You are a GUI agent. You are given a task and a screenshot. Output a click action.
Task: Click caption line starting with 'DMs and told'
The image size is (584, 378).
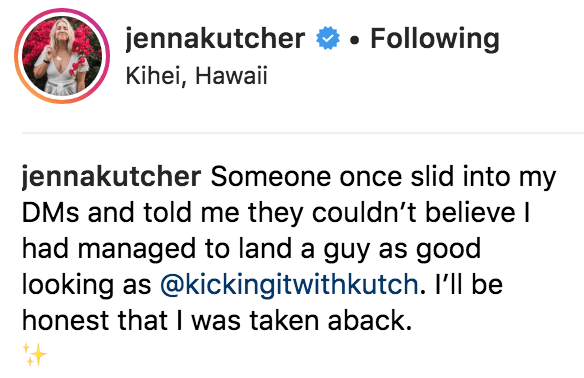pyautogui.click(x=276, y=213)
